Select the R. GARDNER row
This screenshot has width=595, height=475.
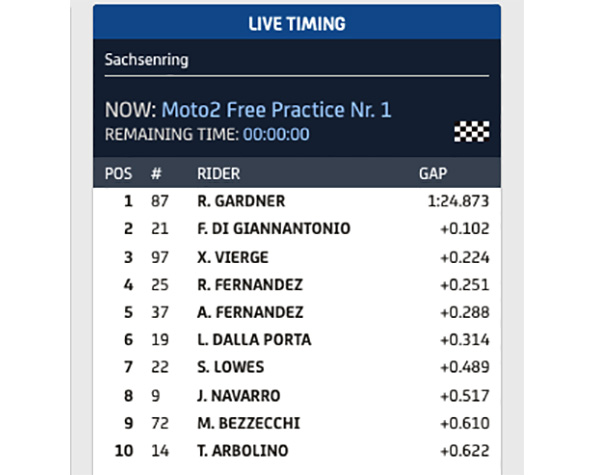click(297, 201)
